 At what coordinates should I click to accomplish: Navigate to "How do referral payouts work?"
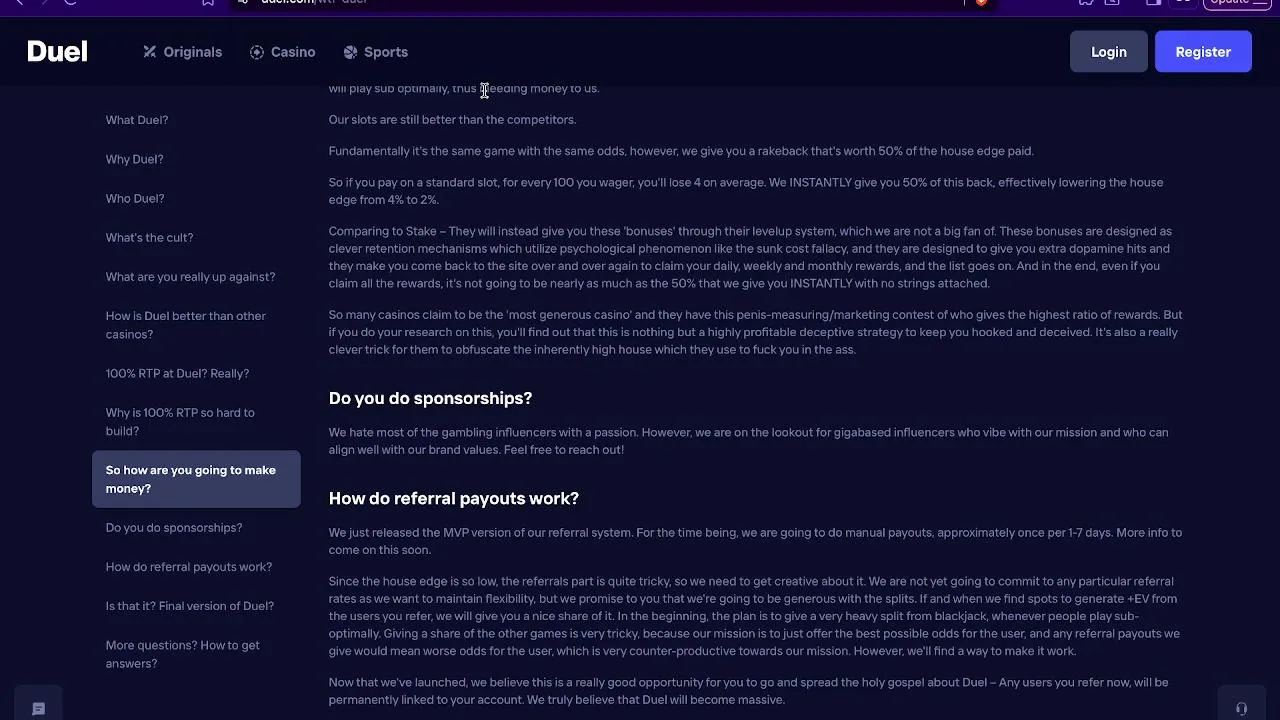(189, 566)
